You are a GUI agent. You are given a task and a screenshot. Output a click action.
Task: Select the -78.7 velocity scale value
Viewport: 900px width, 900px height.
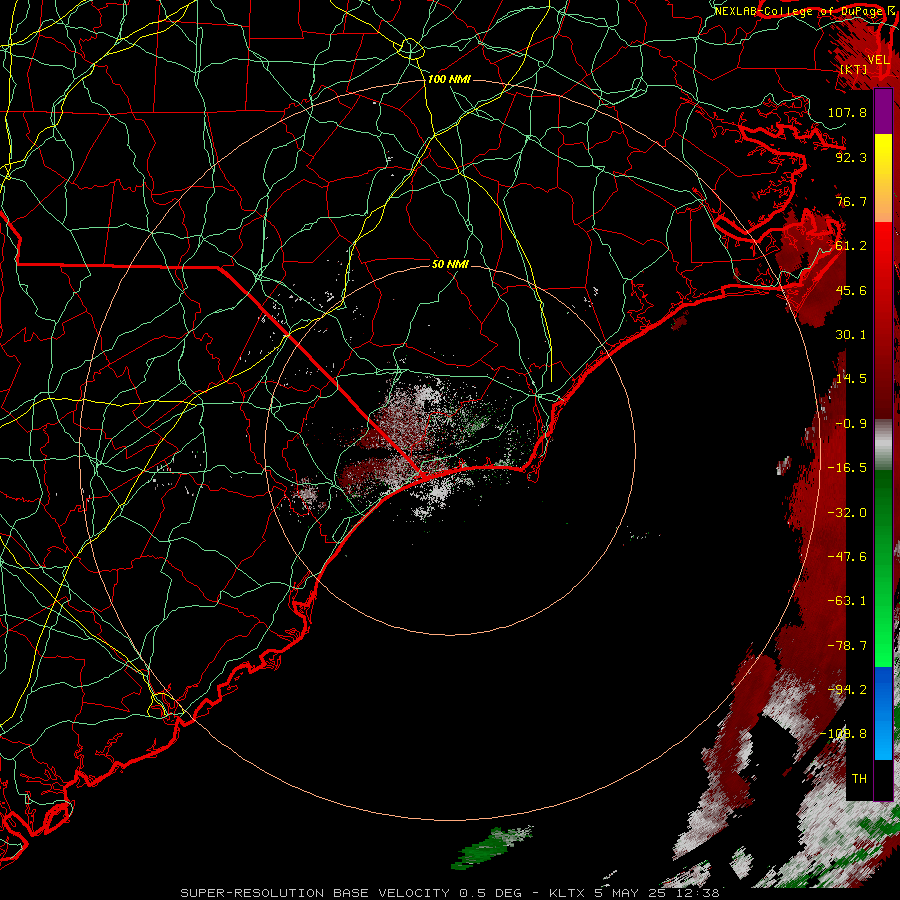point(847,646)
